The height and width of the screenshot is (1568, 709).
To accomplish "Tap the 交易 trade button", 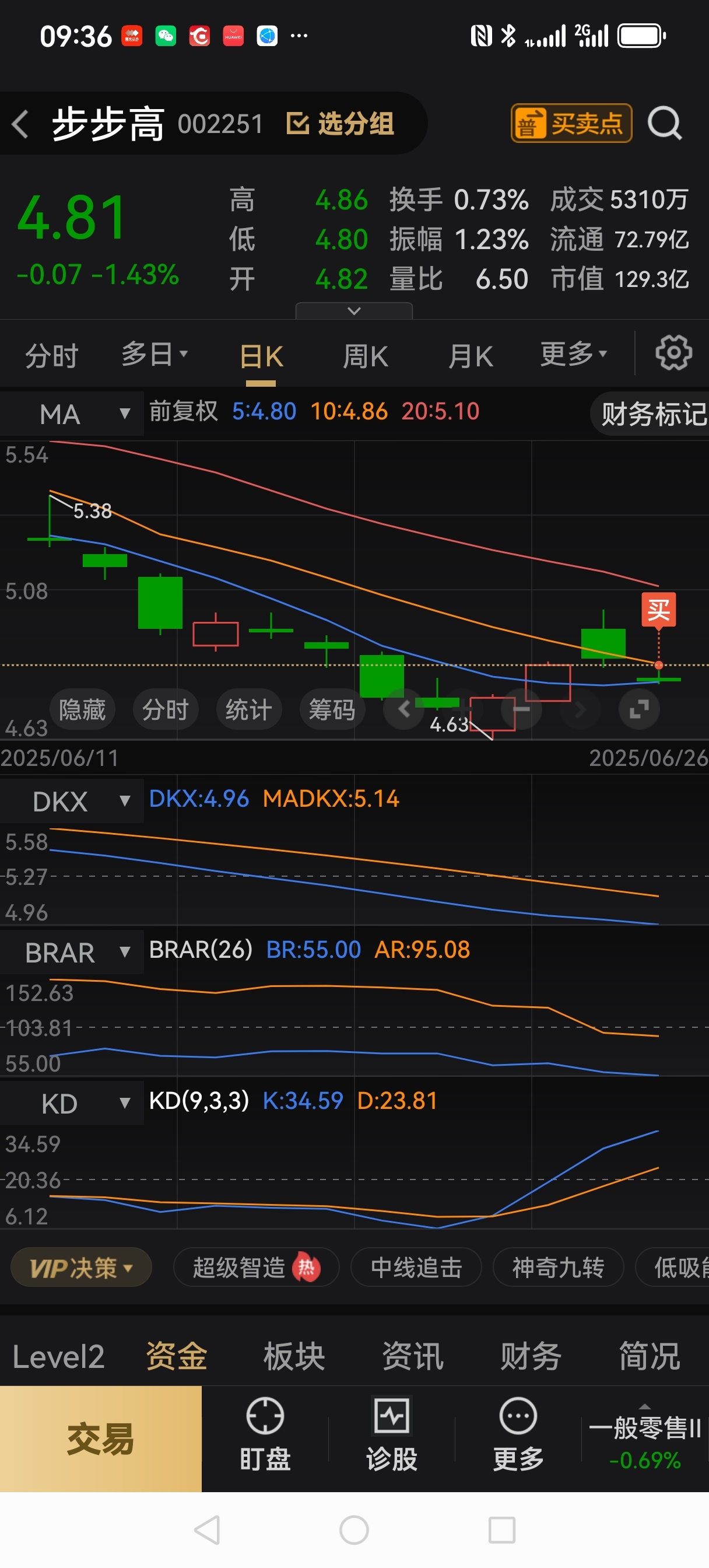I will coord(100,1439).
